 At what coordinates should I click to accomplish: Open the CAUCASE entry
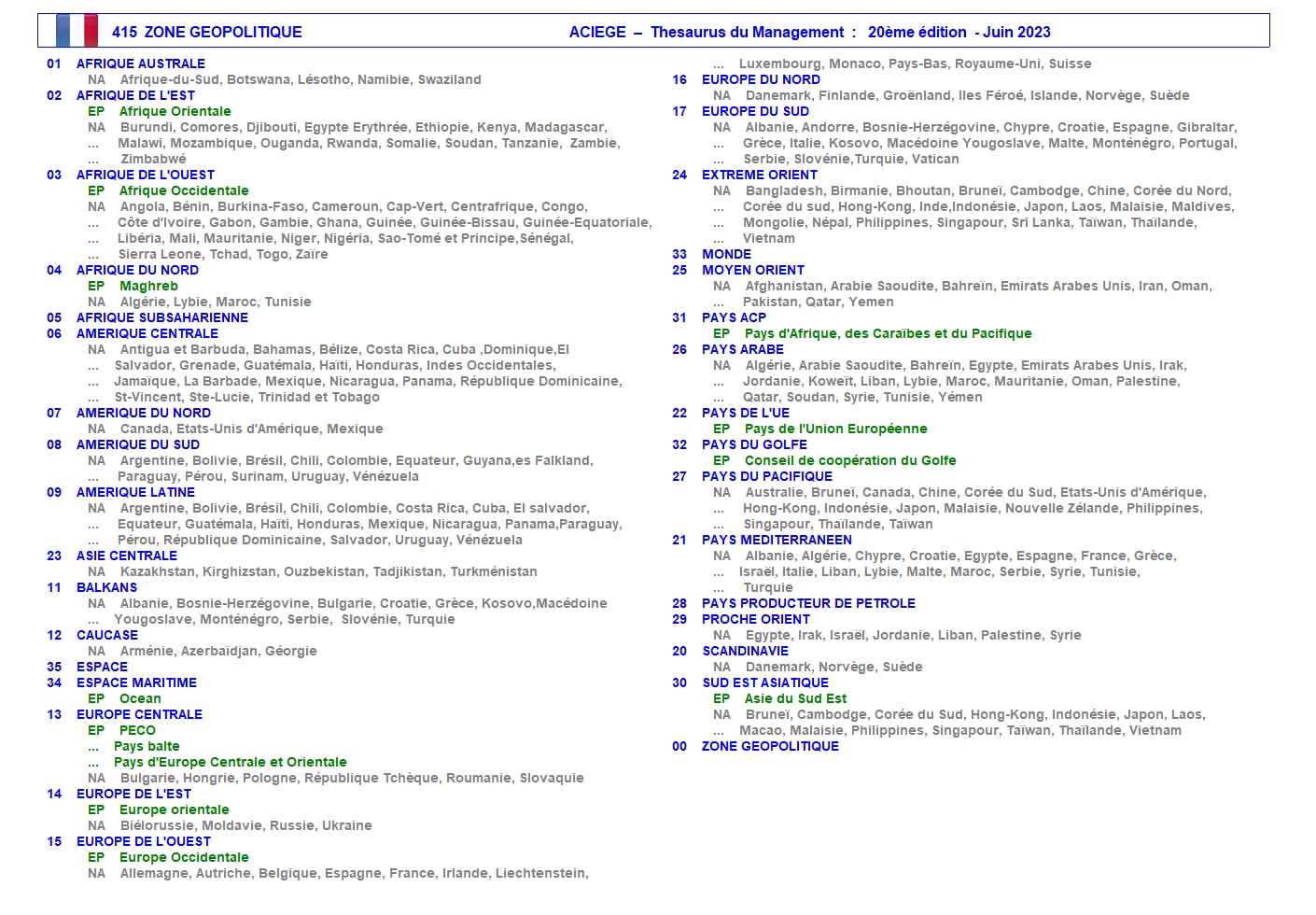click(106, 635)
